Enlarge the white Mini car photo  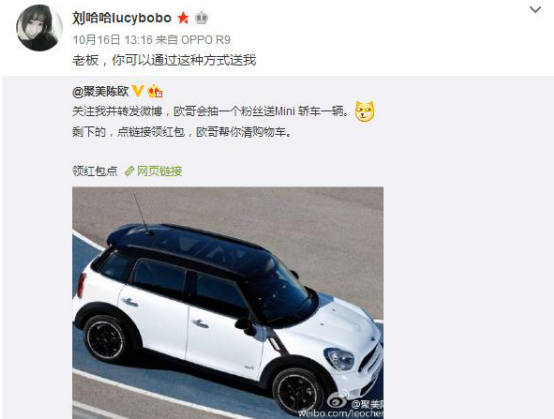228,303
